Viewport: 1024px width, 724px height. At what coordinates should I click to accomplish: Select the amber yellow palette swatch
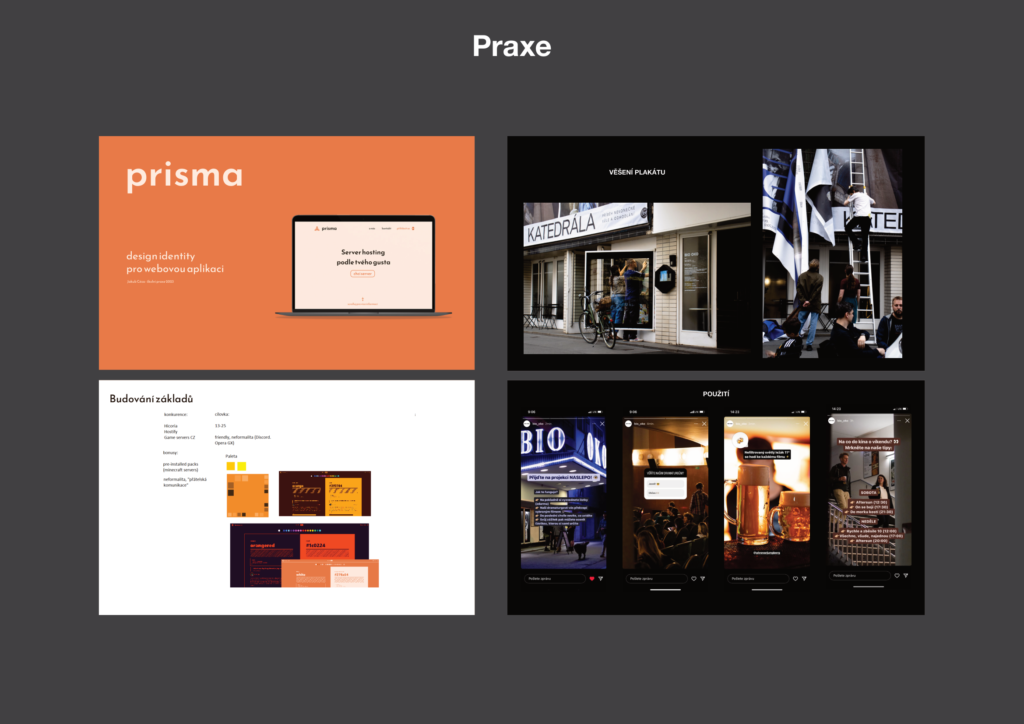[x=231, y=466]
